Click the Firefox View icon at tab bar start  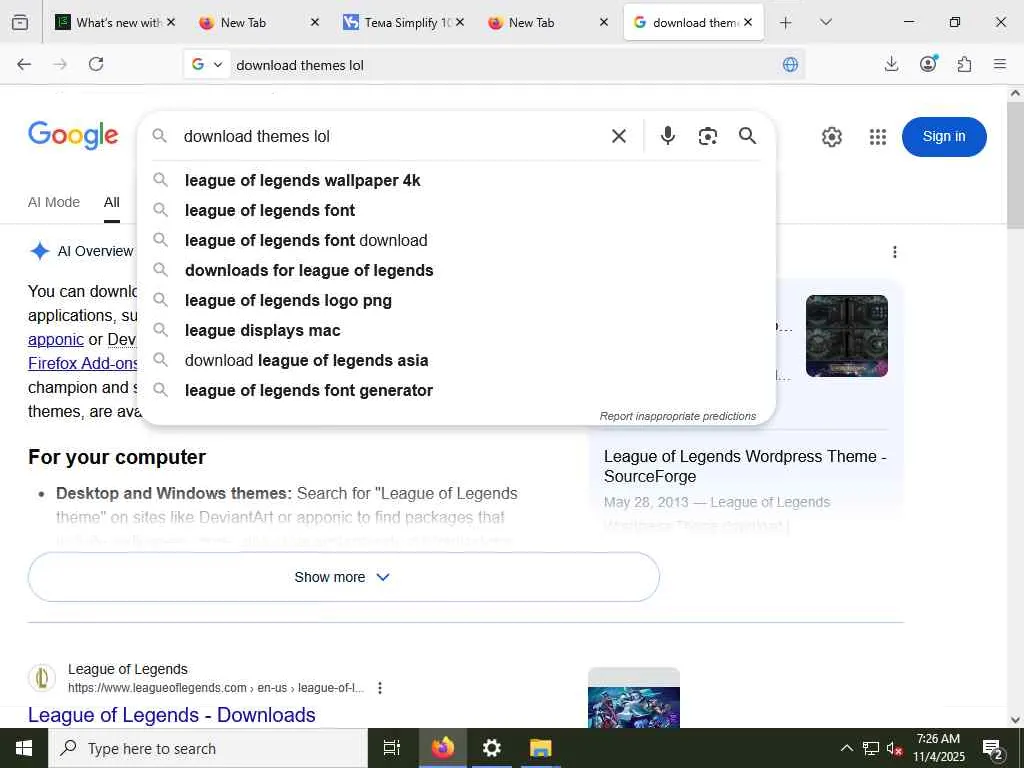pyautogui.click(x=20, y=23)
